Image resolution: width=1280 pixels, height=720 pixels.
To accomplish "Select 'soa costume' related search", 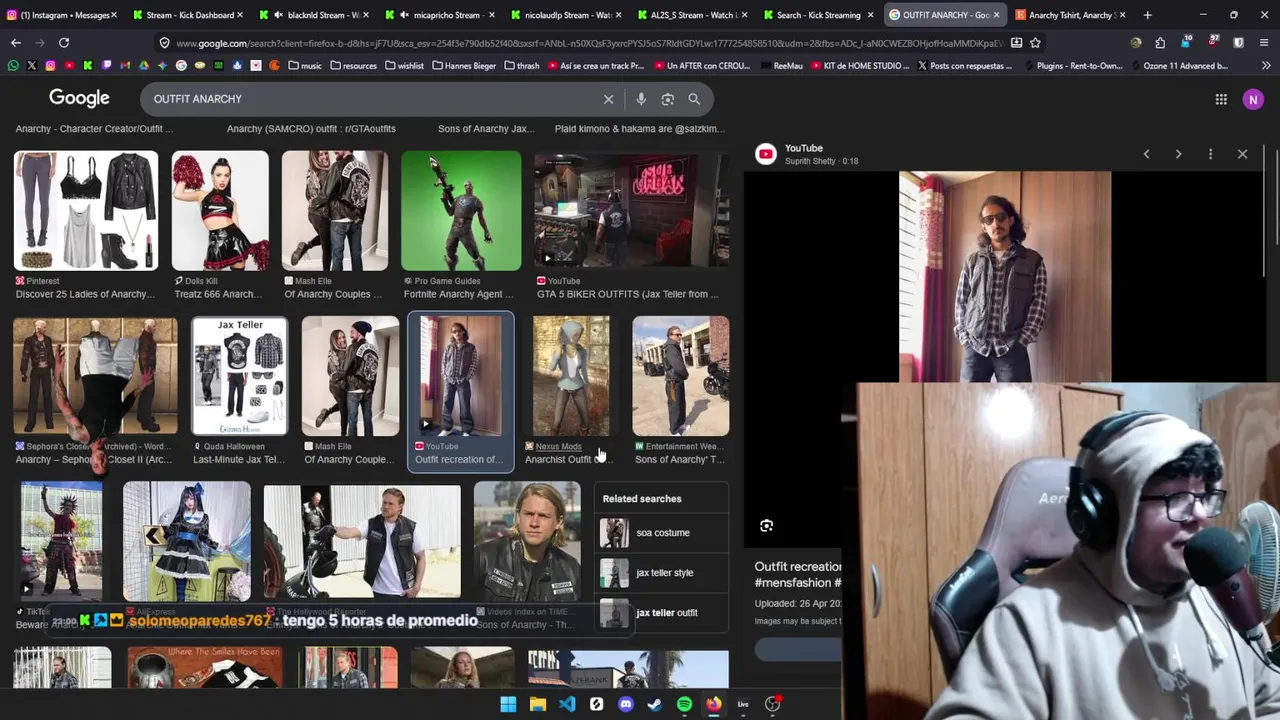I will (661, 533).
